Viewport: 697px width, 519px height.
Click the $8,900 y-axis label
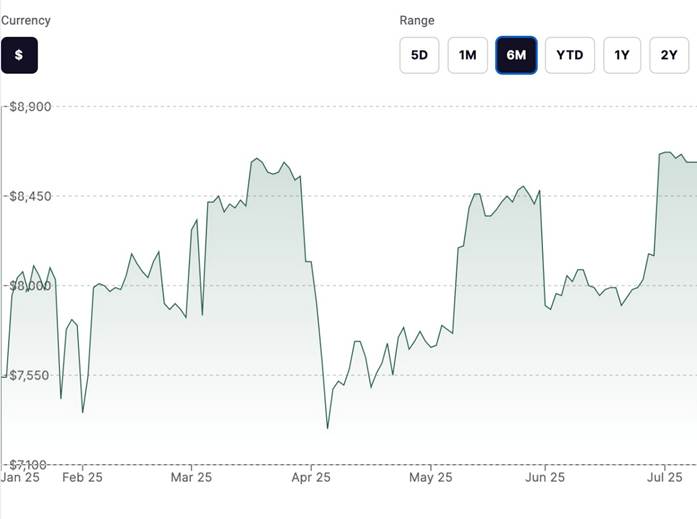click(x=29, y=106)
